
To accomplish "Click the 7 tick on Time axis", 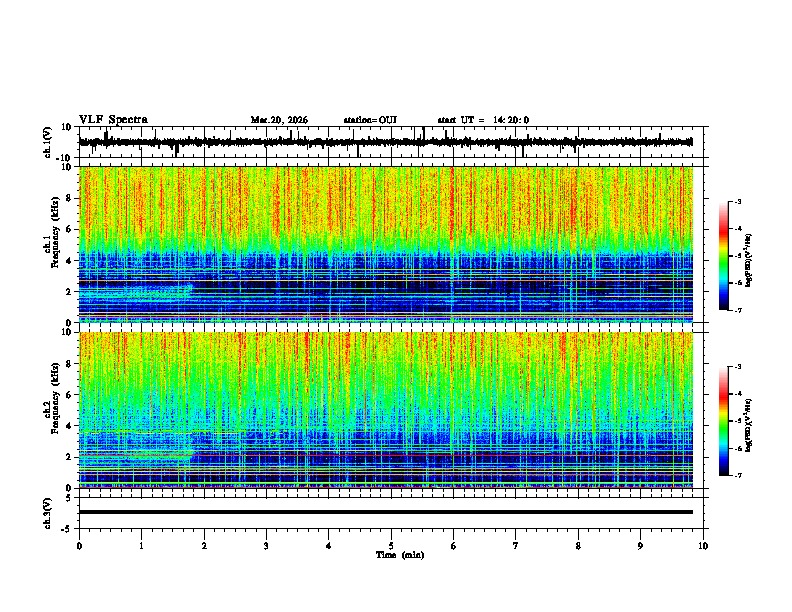I will [516, 546].
